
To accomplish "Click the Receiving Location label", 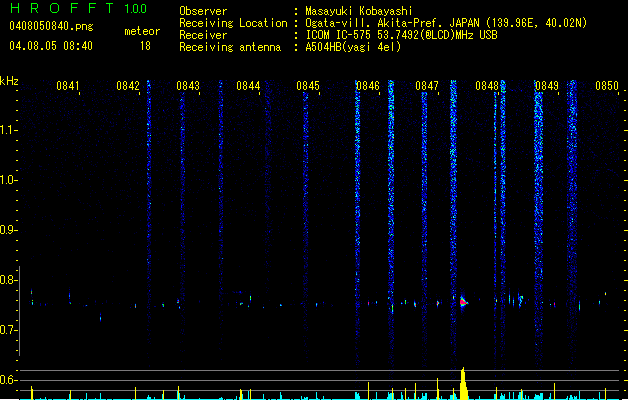I will click(x=233, y=23).
